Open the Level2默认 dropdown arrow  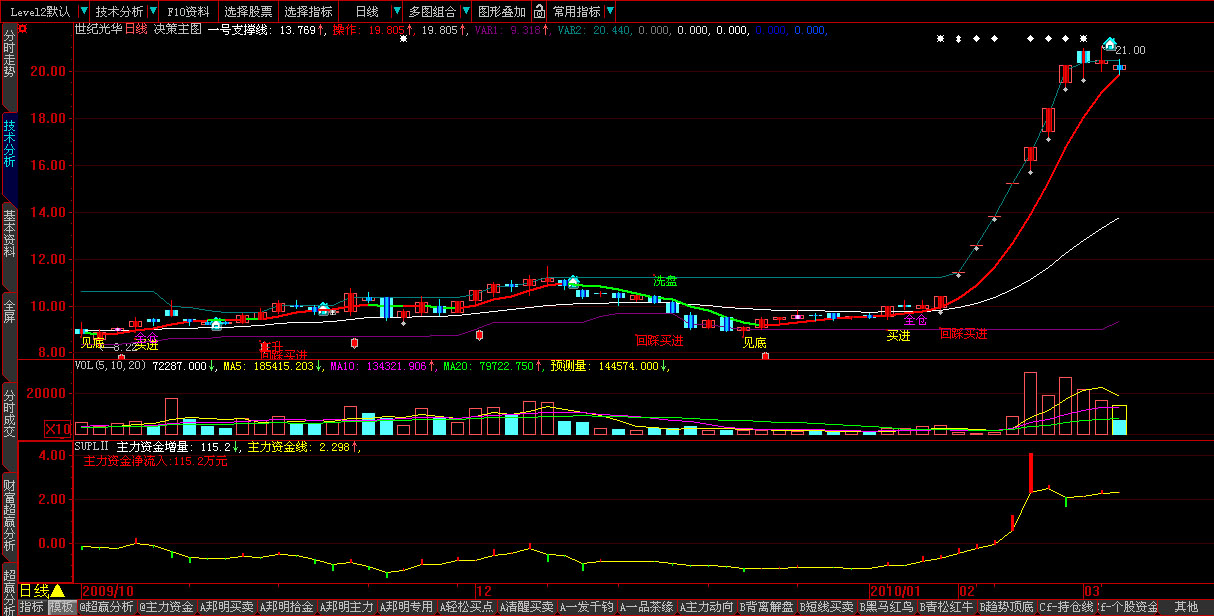tap(83, 12)
